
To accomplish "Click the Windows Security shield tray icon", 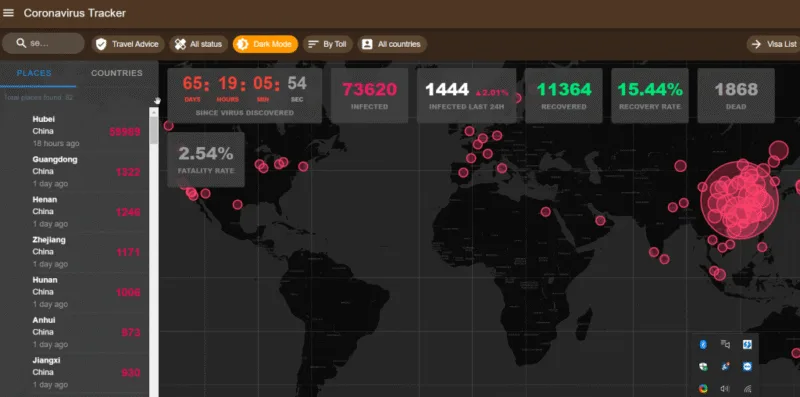I will coord(703,366).
